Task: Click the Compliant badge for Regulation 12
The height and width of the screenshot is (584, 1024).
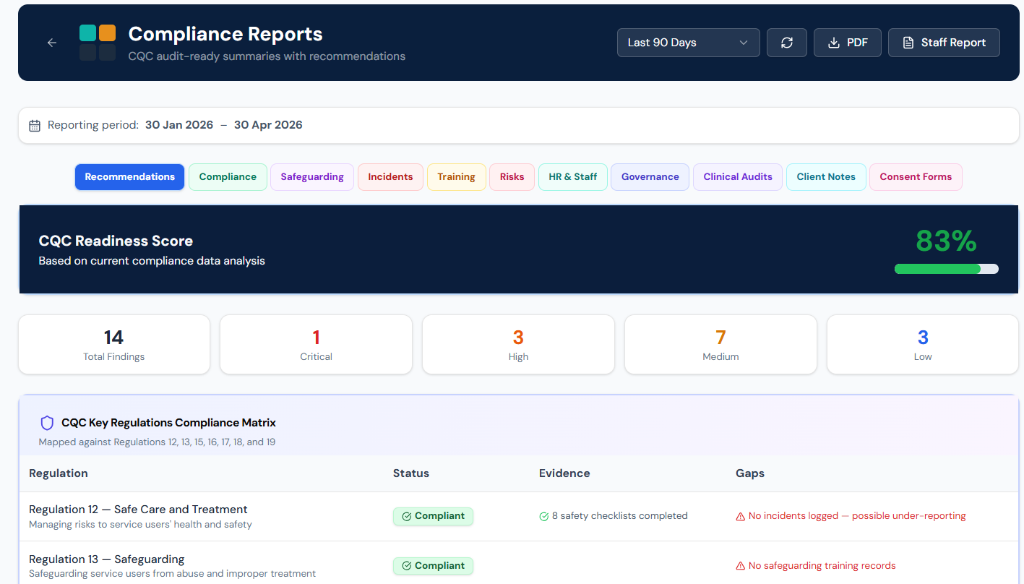Action: pyautogui.click(x=433, y=516)
